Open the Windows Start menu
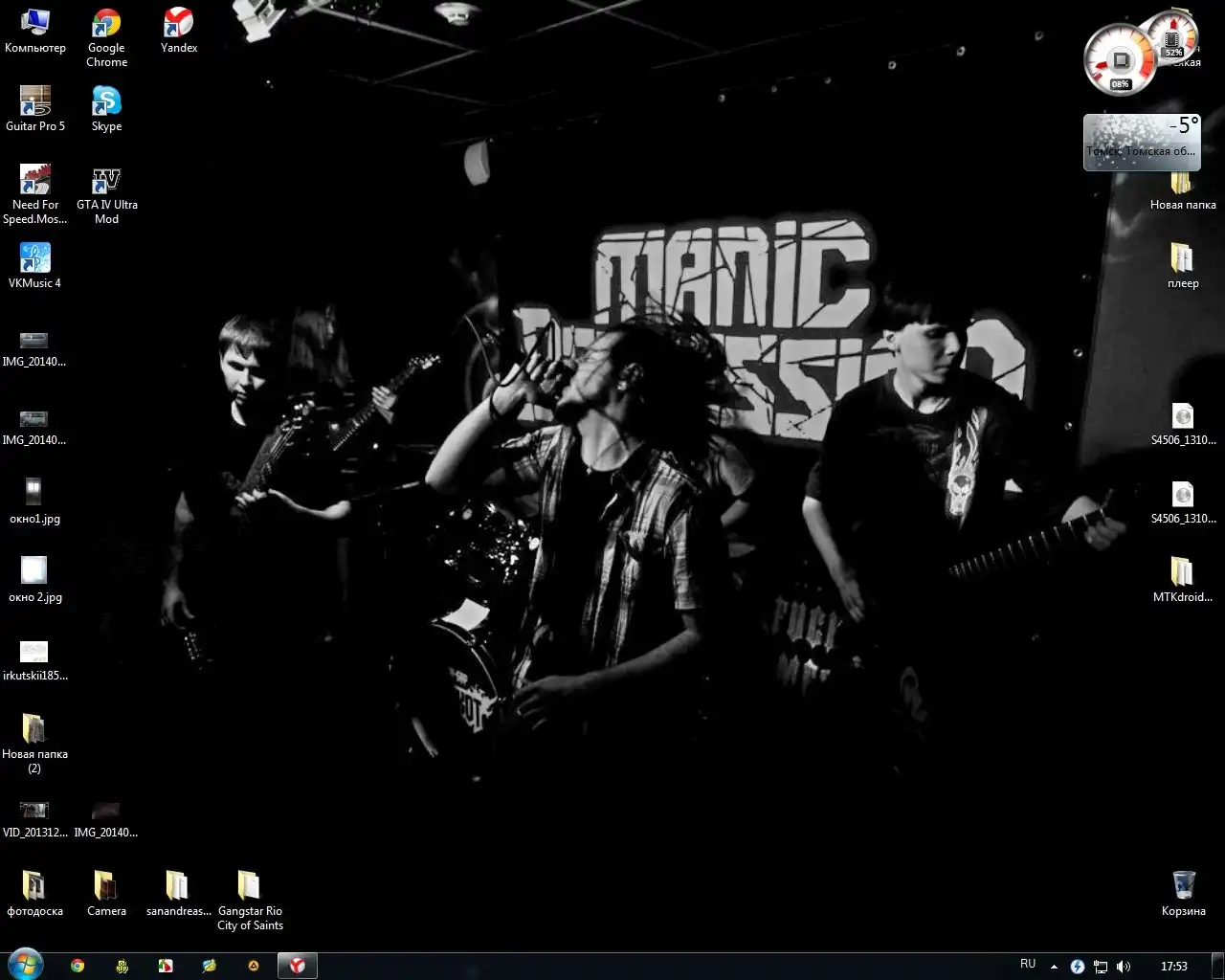The height and width of the screenshot is (980, 1225). point(25,965)
